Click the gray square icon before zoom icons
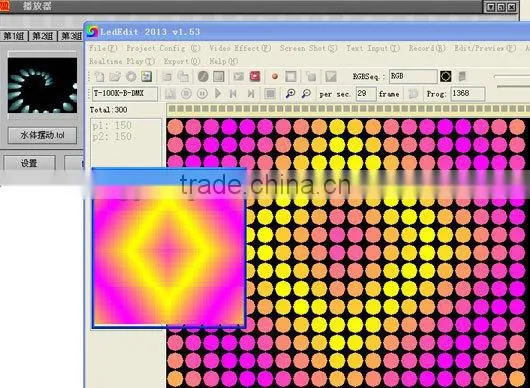Image resolution: width=530 pixels, height=388 pixels. tap(270, 94)
